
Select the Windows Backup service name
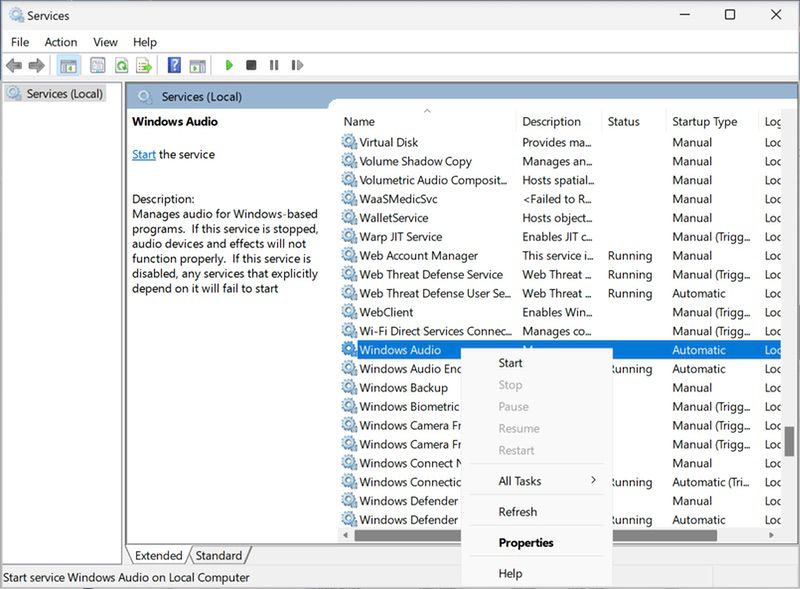pyautogui.click(x=403, y=387)
